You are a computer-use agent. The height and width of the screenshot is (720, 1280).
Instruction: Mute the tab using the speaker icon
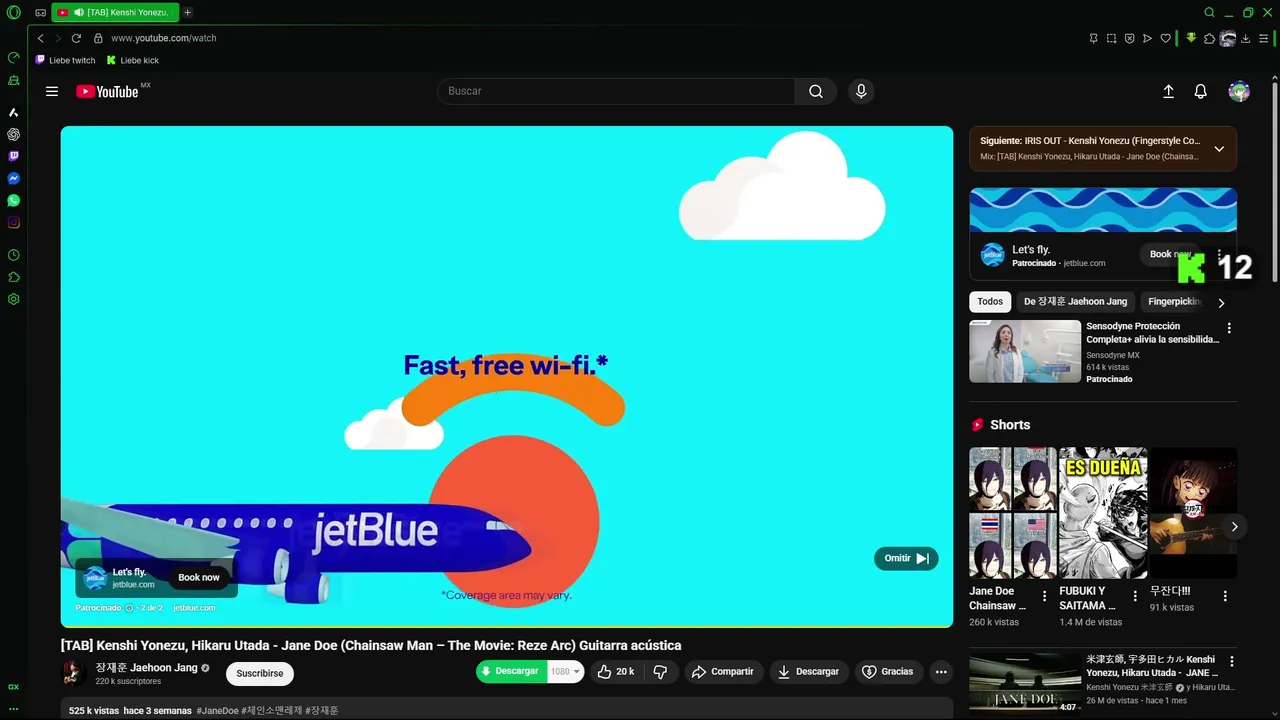(x=79, y=12)
